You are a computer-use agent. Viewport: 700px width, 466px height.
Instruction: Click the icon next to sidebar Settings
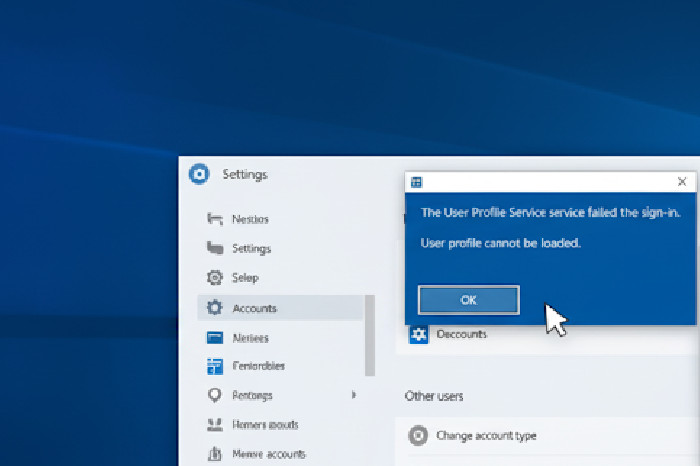coord(215,248)
